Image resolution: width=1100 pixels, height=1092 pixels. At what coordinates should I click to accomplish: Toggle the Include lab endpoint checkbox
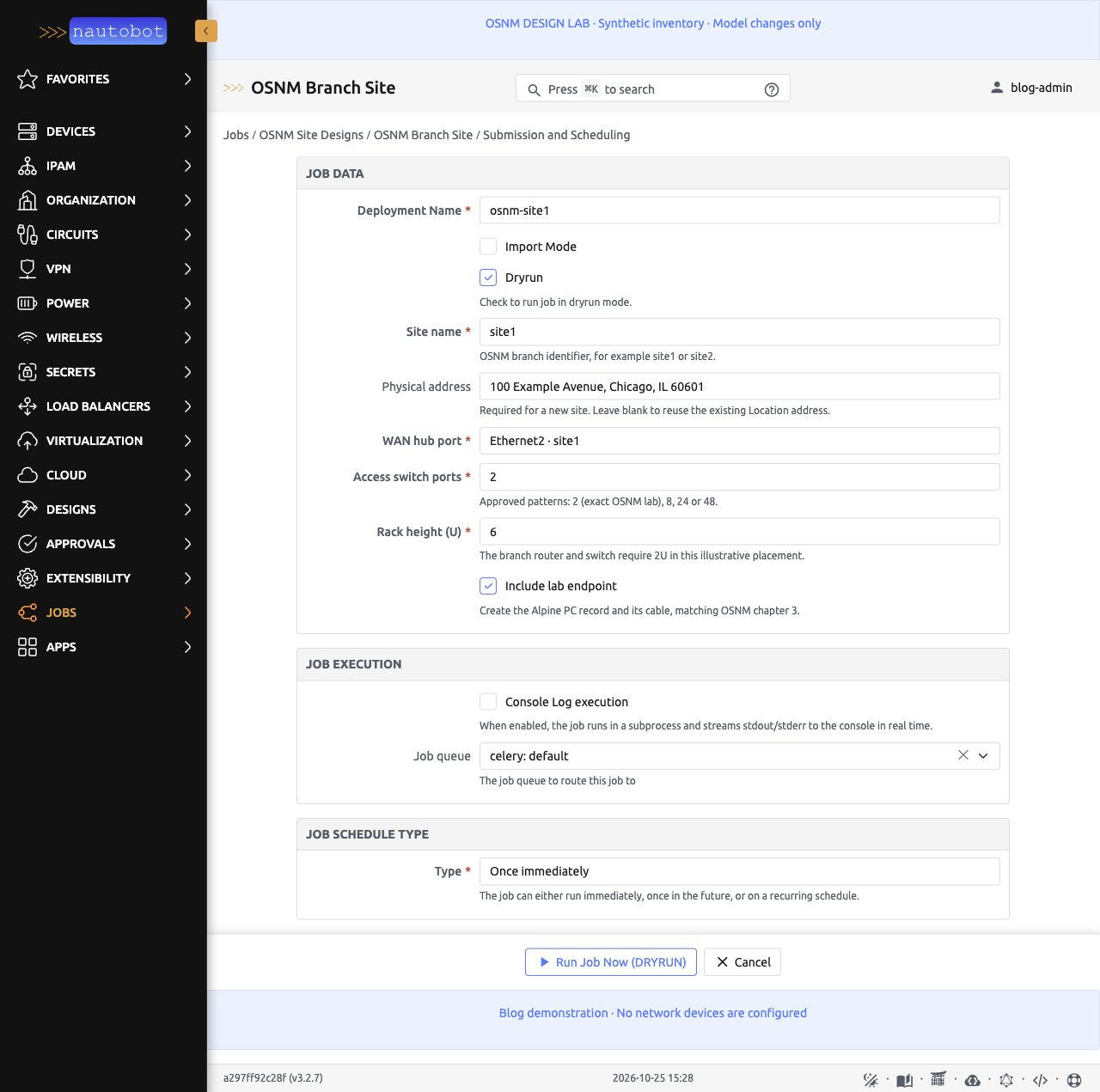pyautogui.click(x=488, y=586)
